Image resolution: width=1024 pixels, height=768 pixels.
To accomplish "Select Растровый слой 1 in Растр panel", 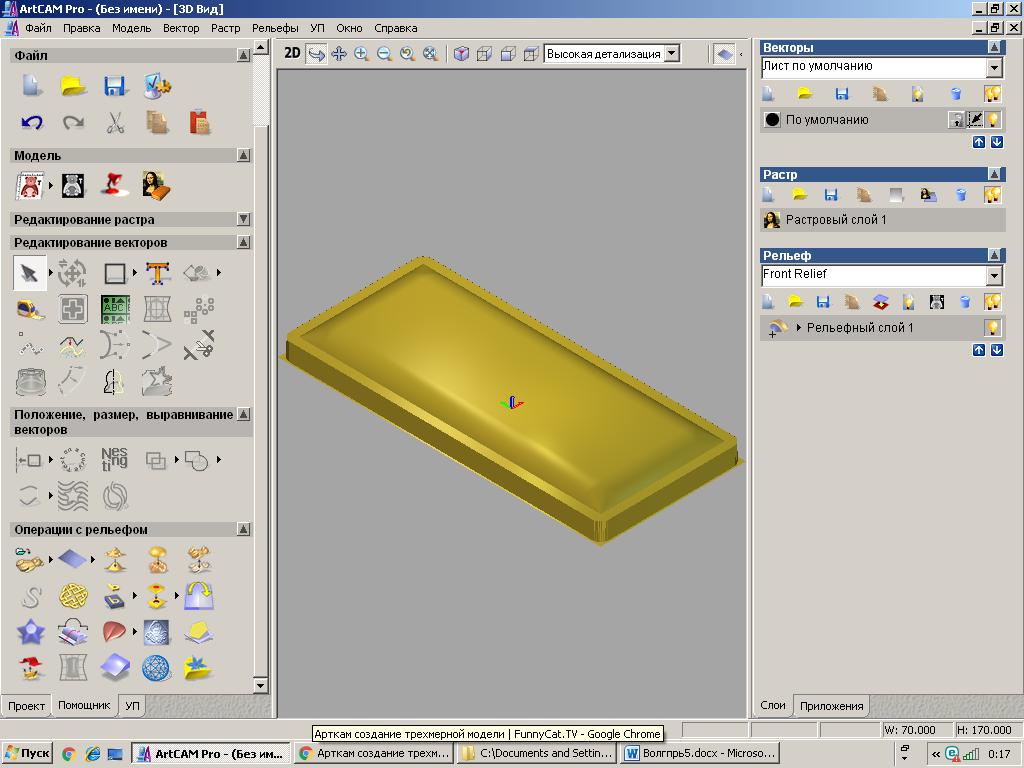I will pyautogui.click(x=835, y=220).
